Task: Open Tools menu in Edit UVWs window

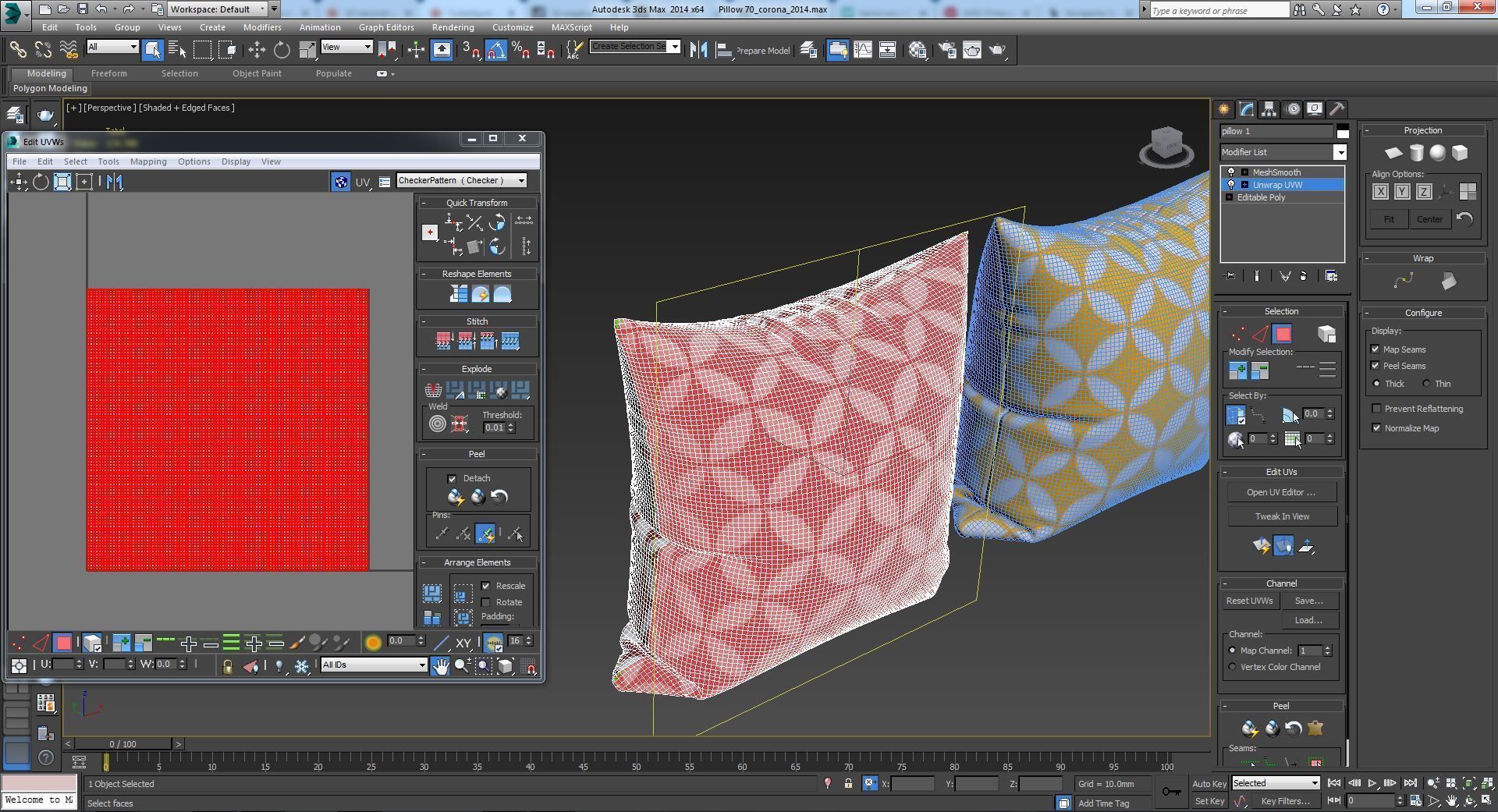Action: (x=108, y=161)
